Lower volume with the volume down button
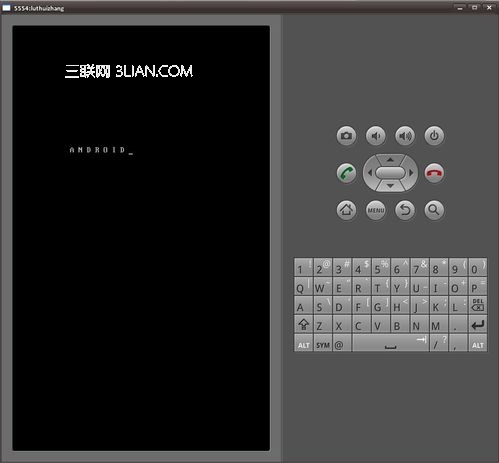 [x=376, y=136]
